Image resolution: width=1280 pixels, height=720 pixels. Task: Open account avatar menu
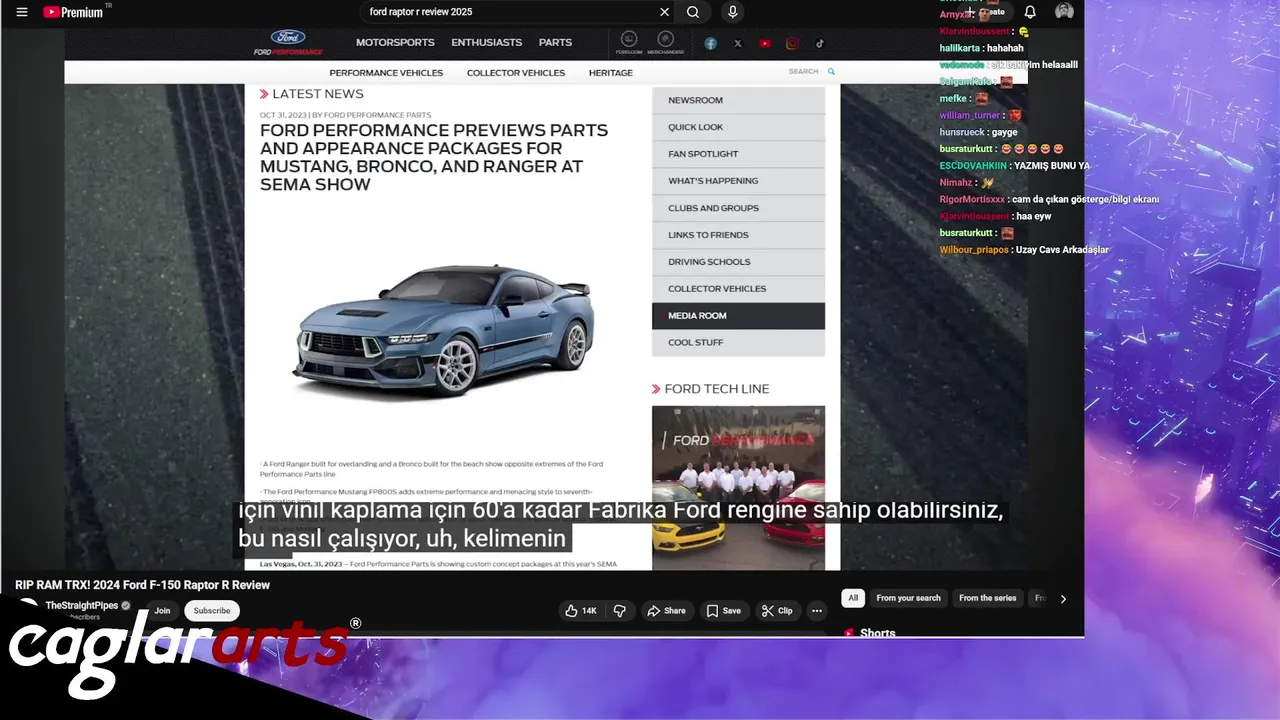point(1064,12)
